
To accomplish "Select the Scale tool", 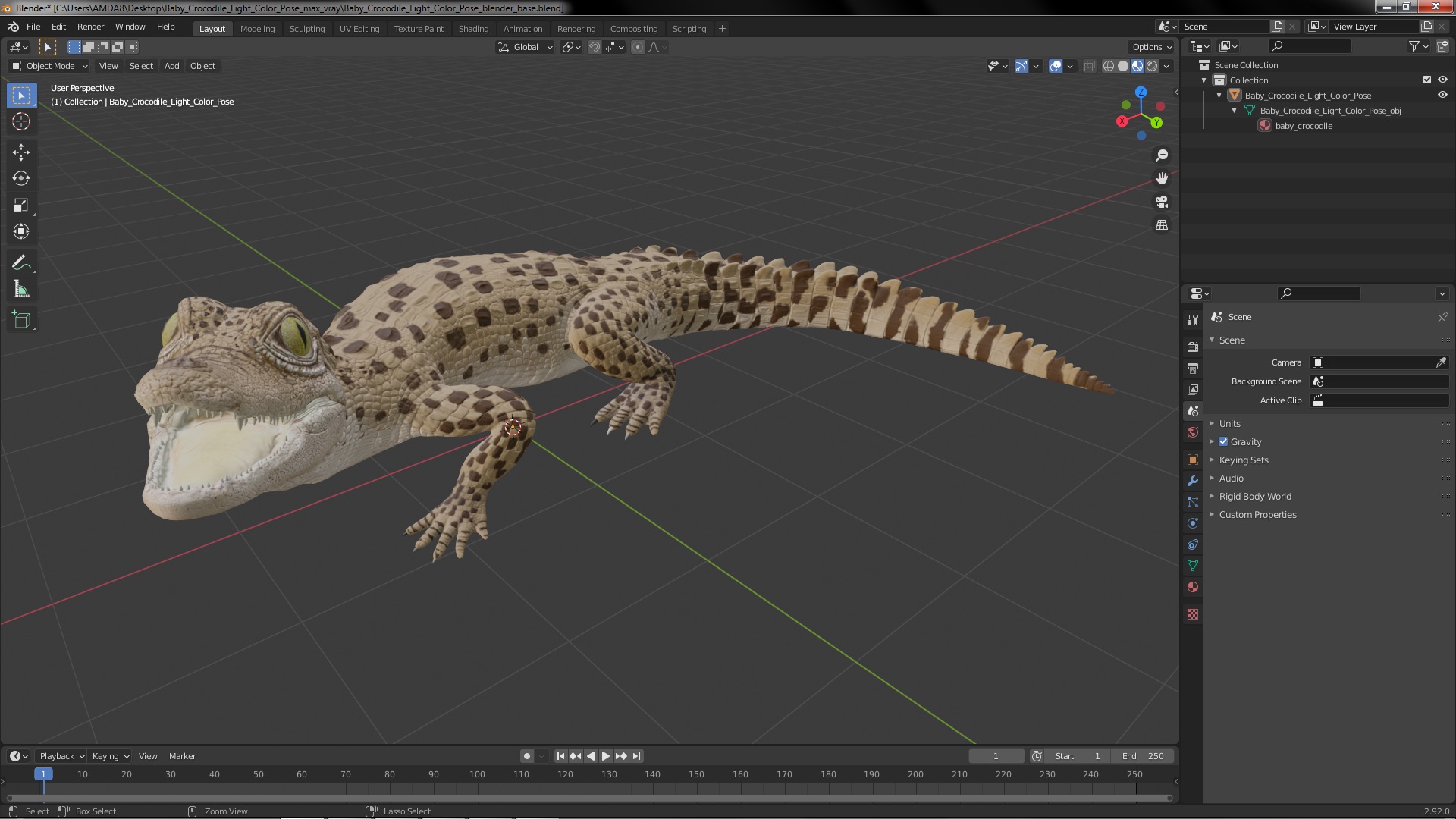I will pos(21,205).
